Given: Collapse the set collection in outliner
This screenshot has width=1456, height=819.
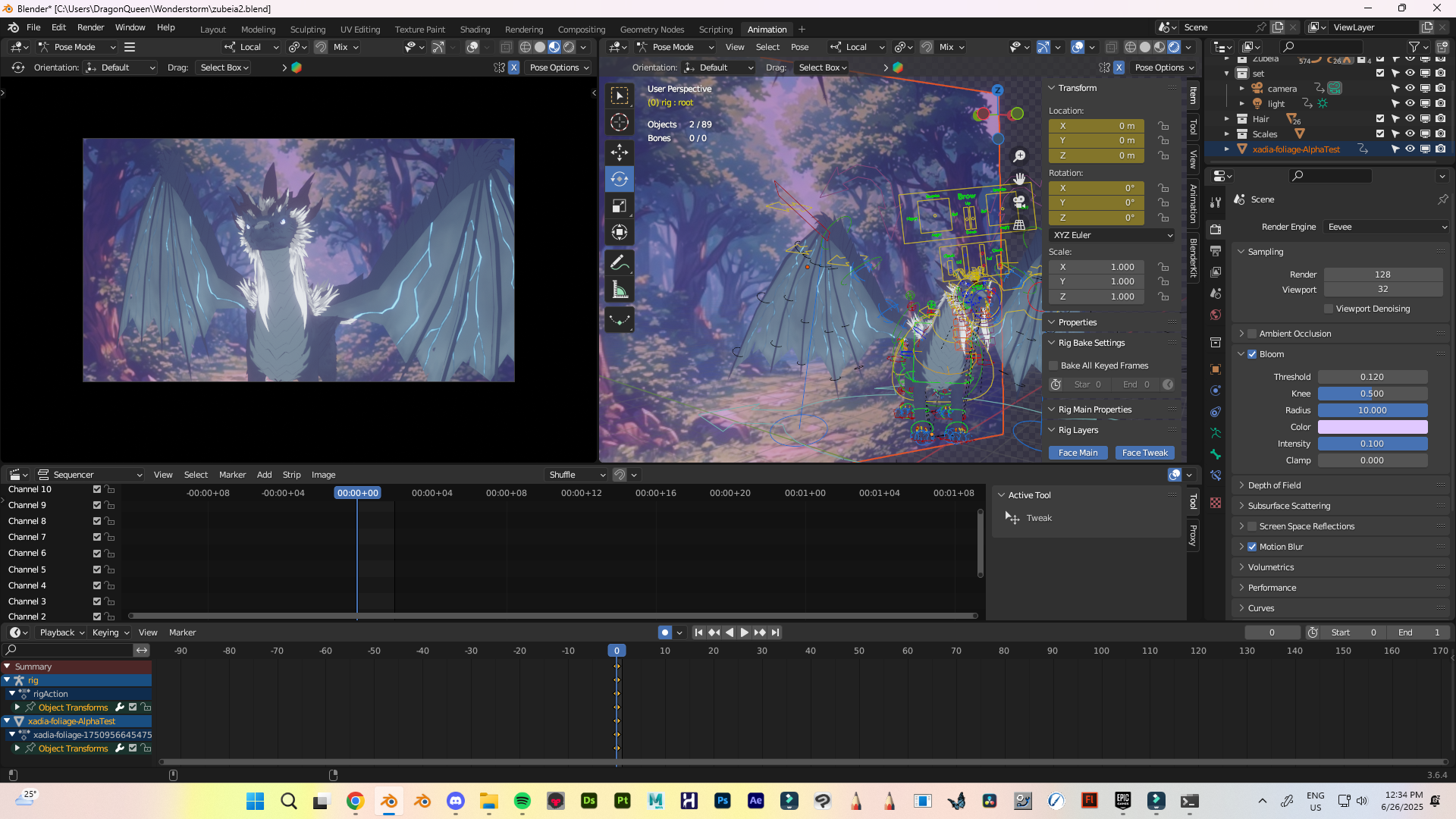Looking at the screenshot, I should [1227, 74].
